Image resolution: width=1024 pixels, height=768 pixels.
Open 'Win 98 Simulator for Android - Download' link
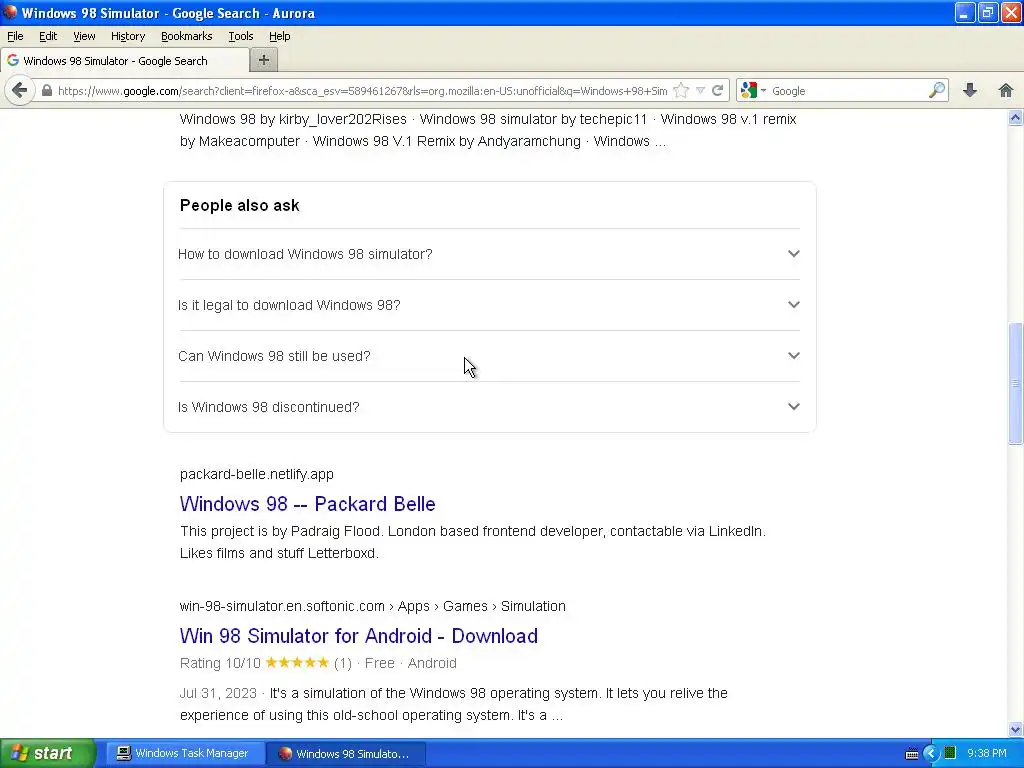click(359, 635)
